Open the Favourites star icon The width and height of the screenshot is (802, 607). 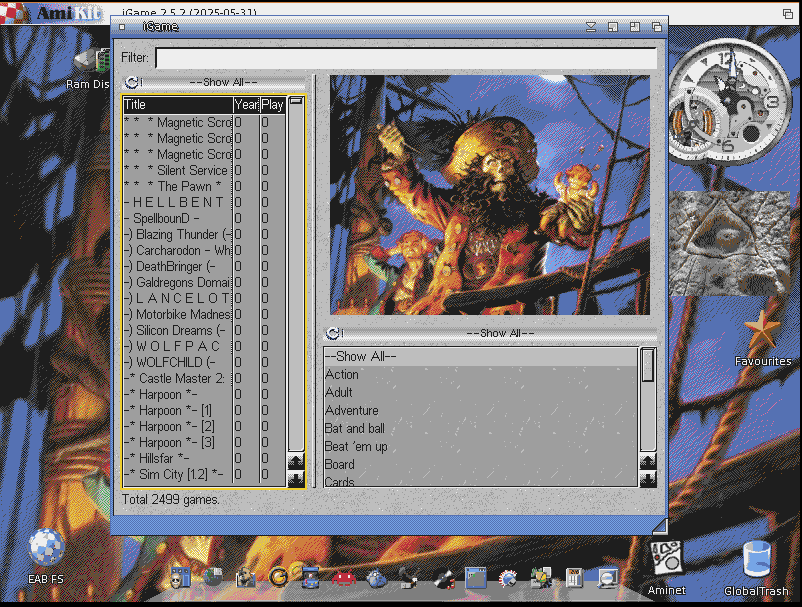[x=762, y=330]
